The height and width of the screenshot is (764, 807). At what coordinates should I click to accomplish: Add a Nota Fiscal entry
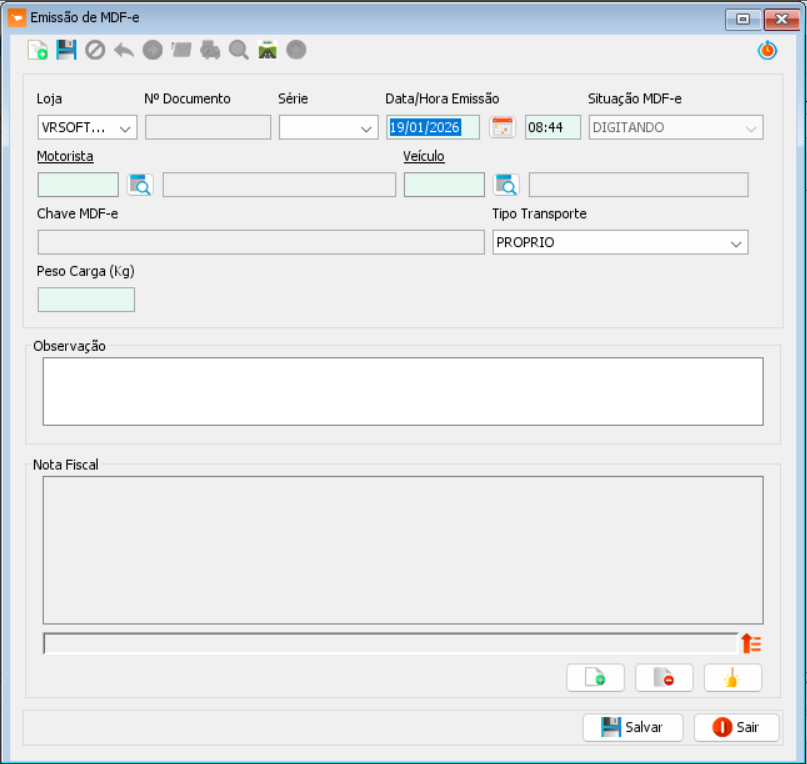pos(595,678)
